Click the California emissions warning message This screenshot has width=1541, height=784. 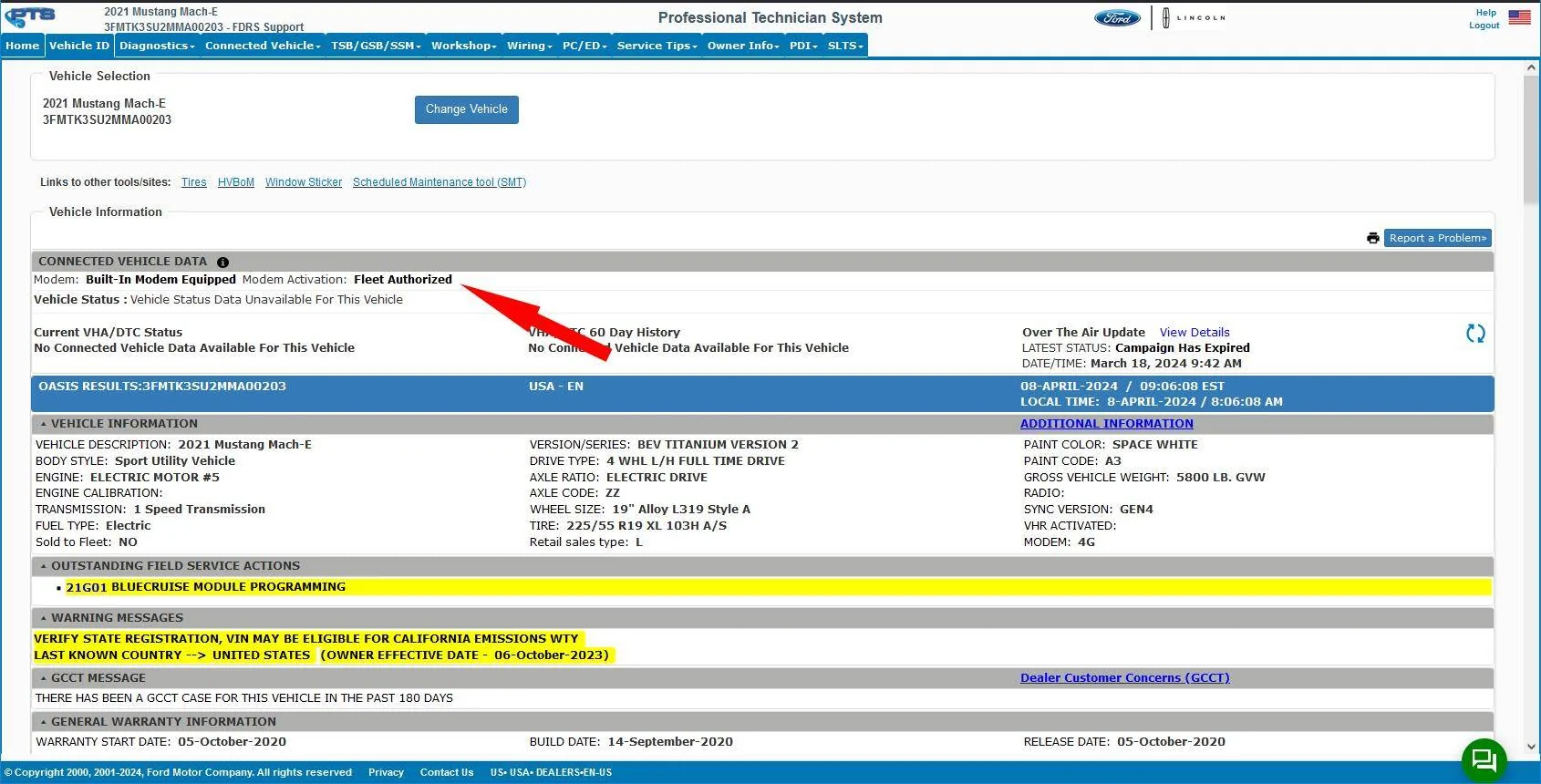(306, 639)
